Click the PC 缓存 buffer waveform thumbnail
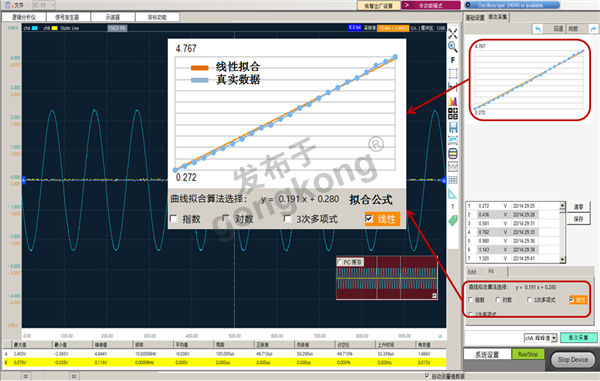This screenshot has height=381, width=600. tap(387, 278)
